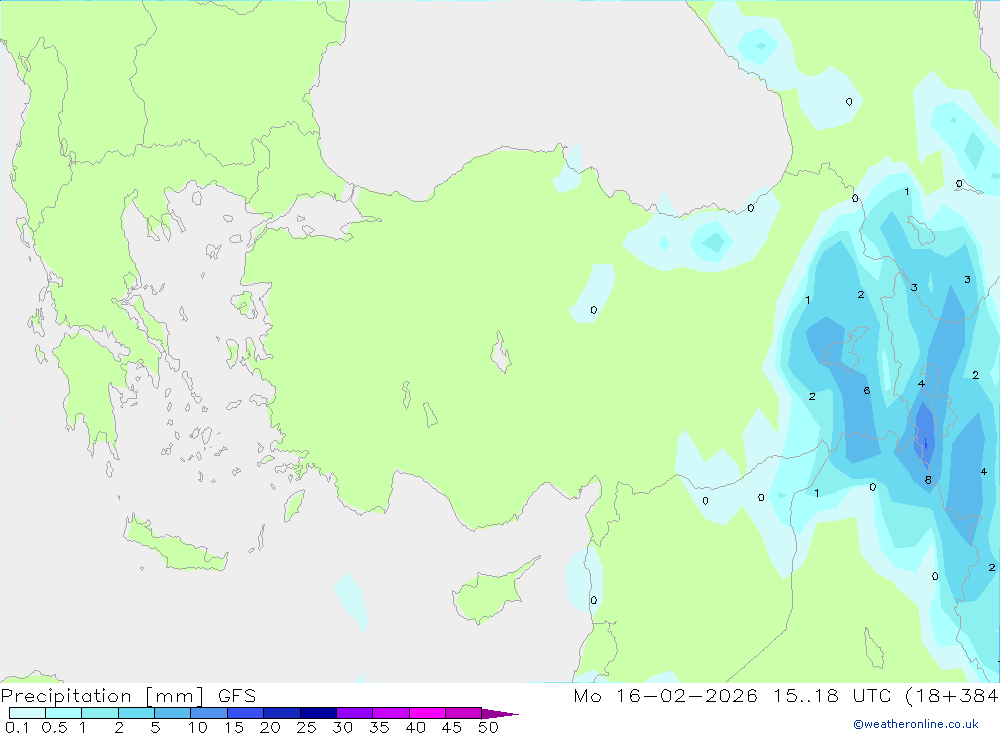Click the '15..18 UTC' time range text

tap(832, 696)
